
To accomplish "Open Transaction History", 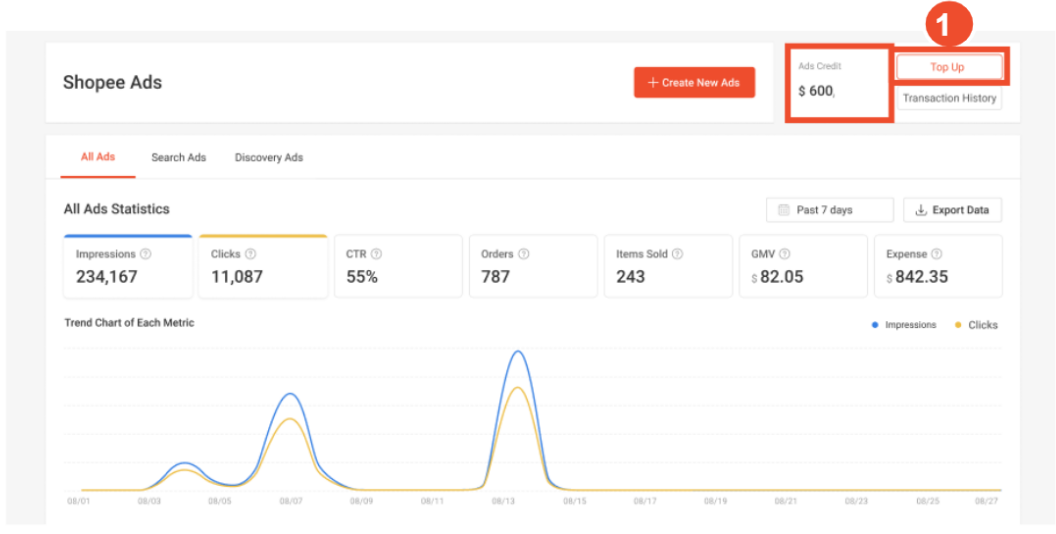I will 949,98.
